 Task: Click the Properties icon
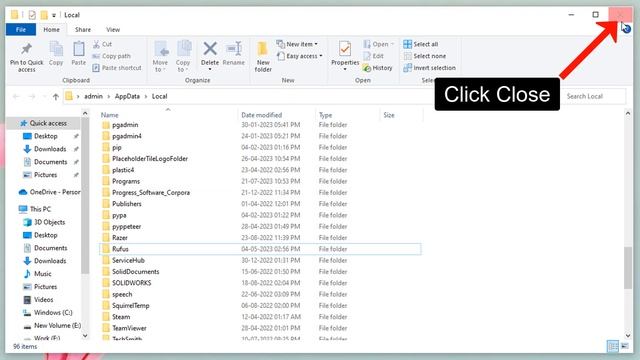(x=345, y=49)
